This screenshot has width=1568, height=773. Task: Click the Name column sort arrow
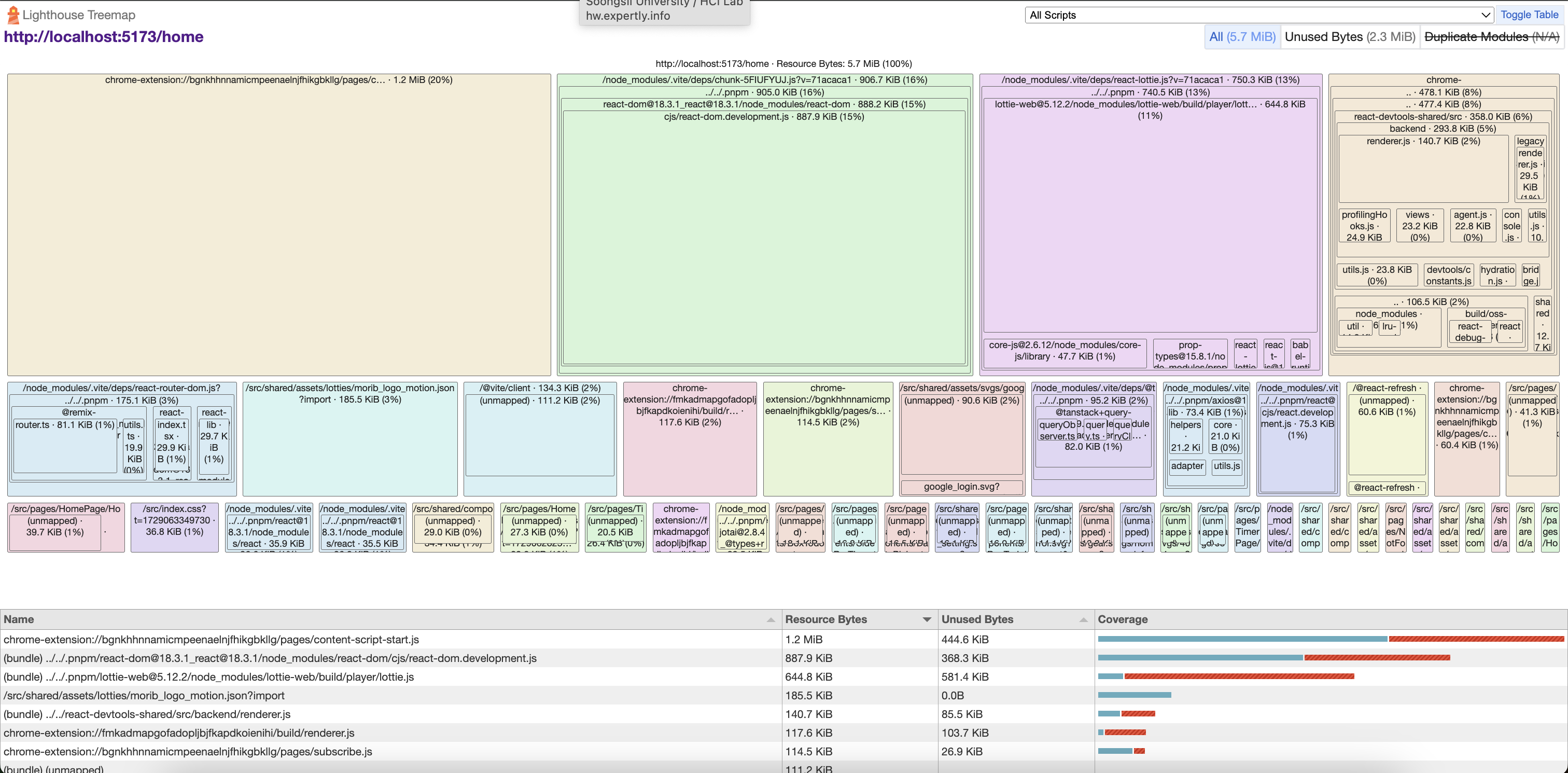[771, 619]
